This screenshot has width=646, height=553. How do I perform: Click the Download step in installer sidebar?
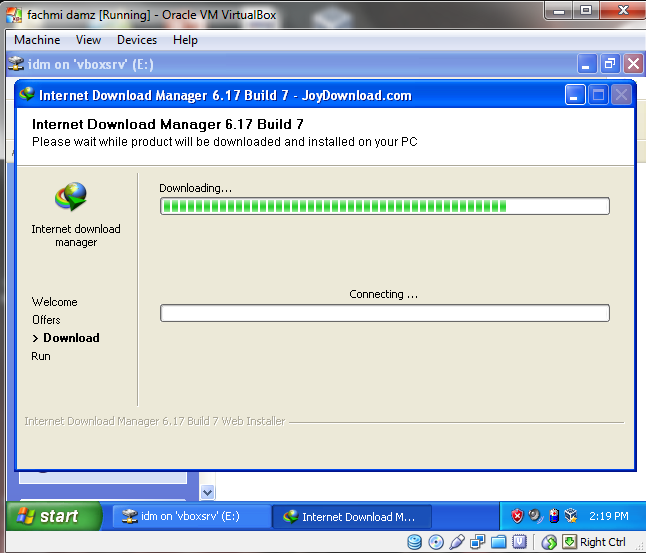(66, 338)
